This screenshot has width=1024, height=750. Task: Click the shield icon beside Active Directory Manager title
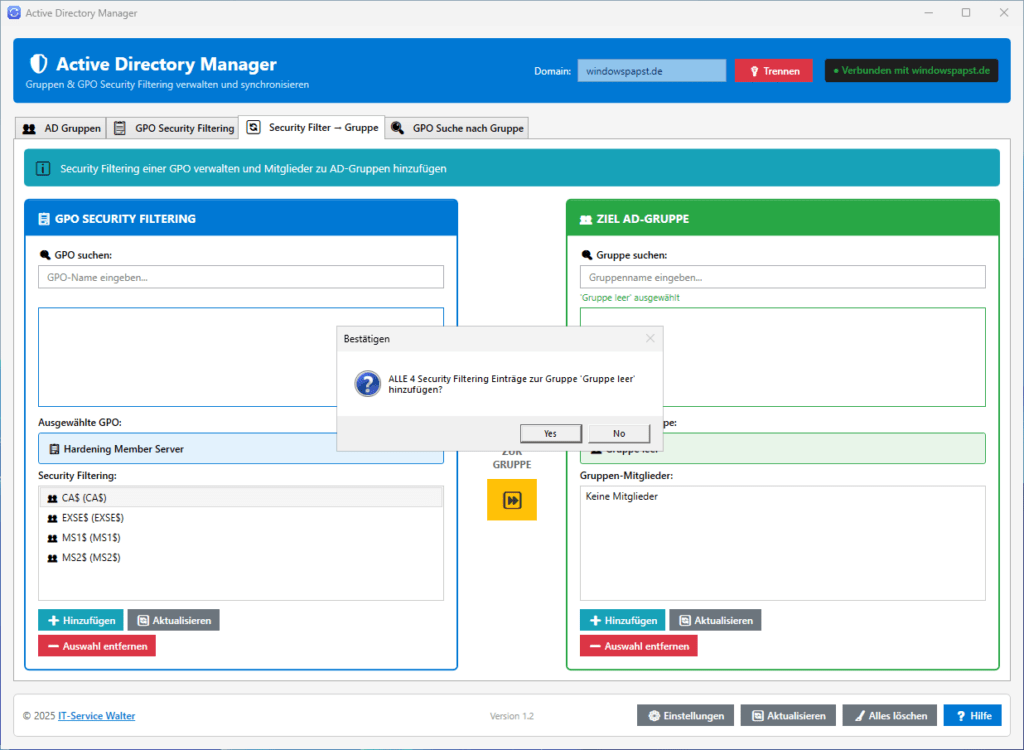tap(38, 63)
